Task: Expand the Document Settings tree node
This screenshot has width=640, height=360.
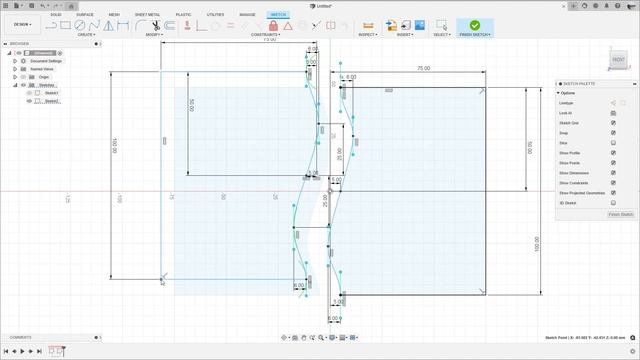Action: tap(15, 61)
